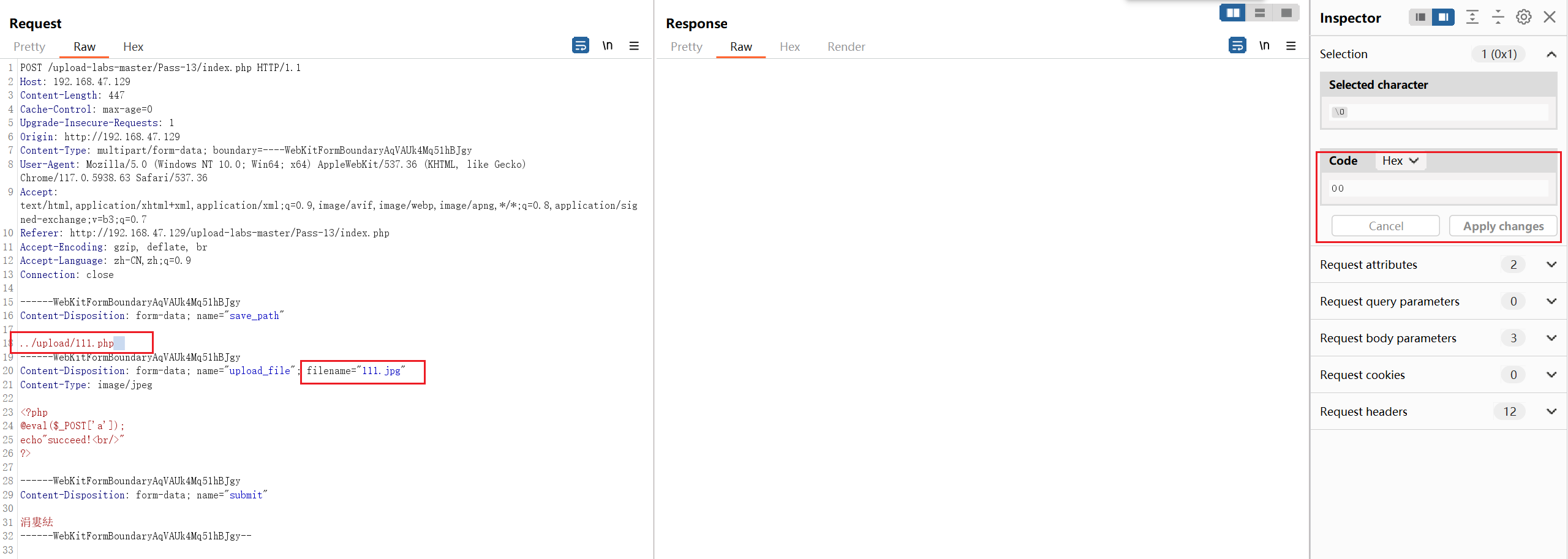Expand the Request headers section

point(1551,411)
